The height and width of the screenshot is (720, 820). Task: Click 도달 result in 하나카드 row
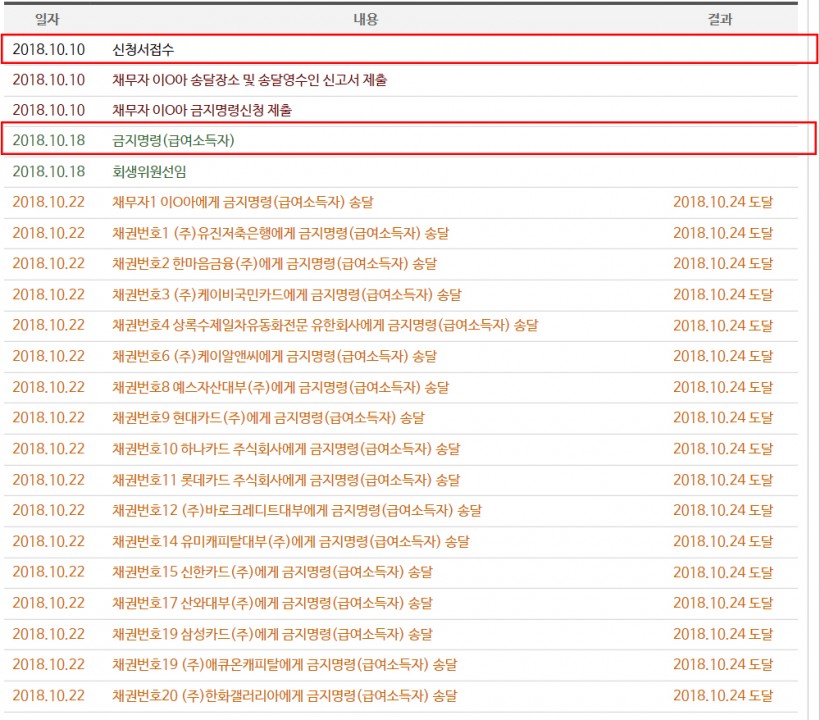click(723, 449)
